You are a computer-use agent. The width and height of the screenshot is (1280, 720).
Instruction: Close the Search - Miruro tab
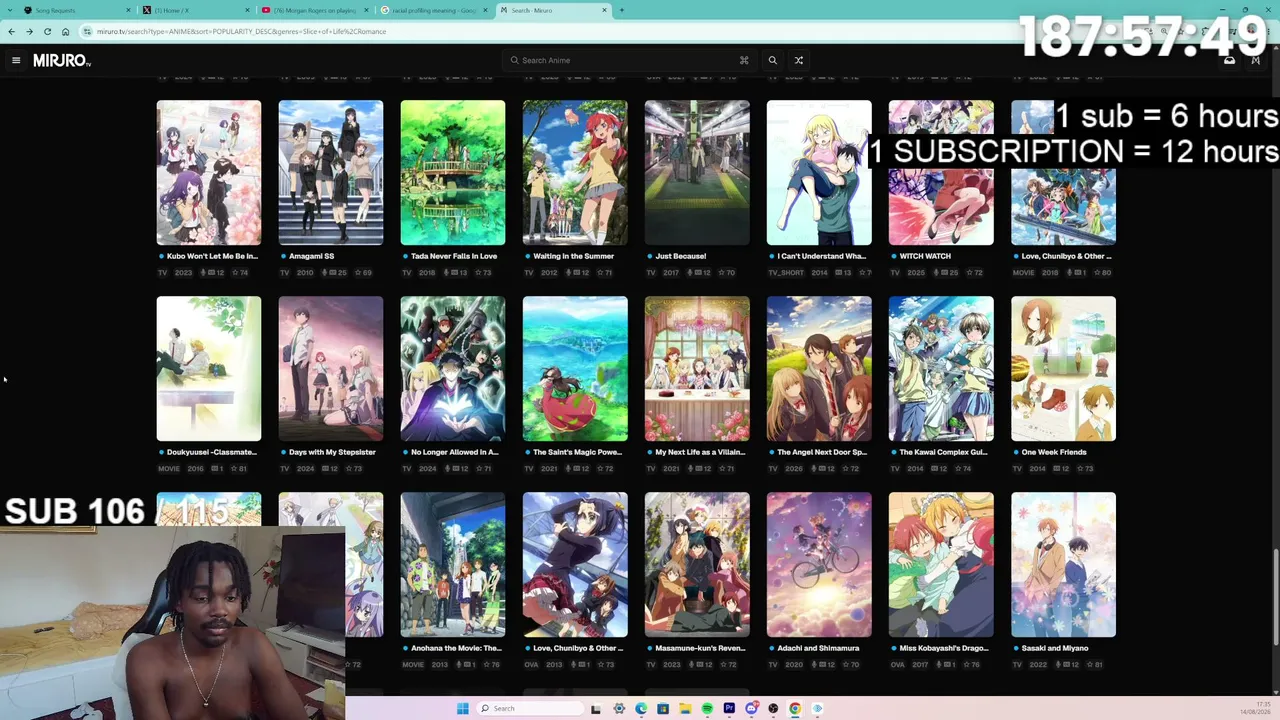604,10
